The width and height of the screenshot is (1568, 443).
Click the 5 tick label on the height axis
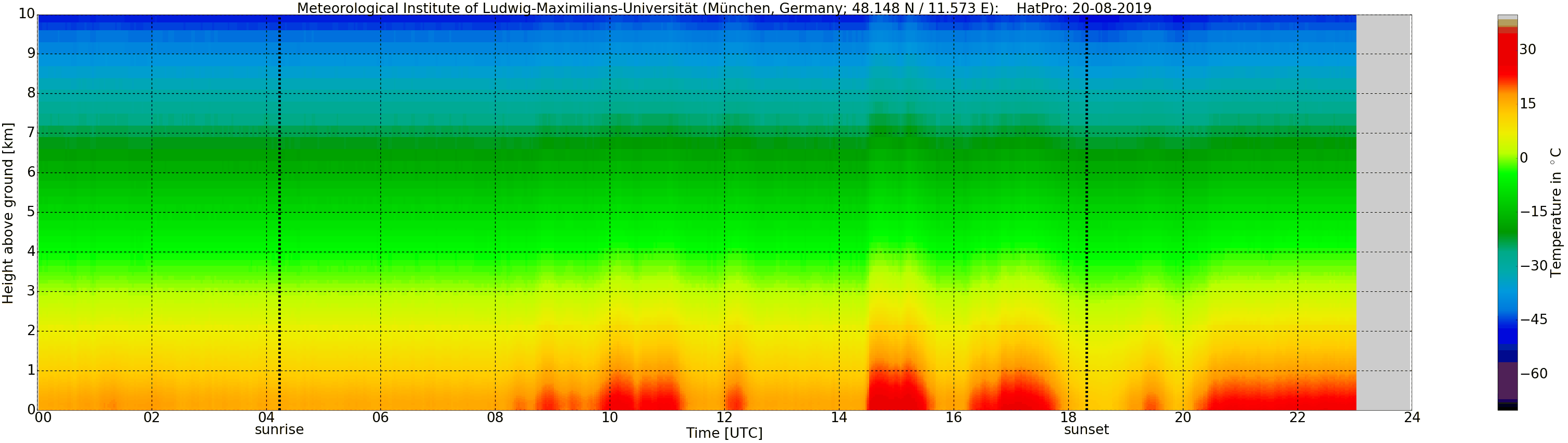click(32, 212)
